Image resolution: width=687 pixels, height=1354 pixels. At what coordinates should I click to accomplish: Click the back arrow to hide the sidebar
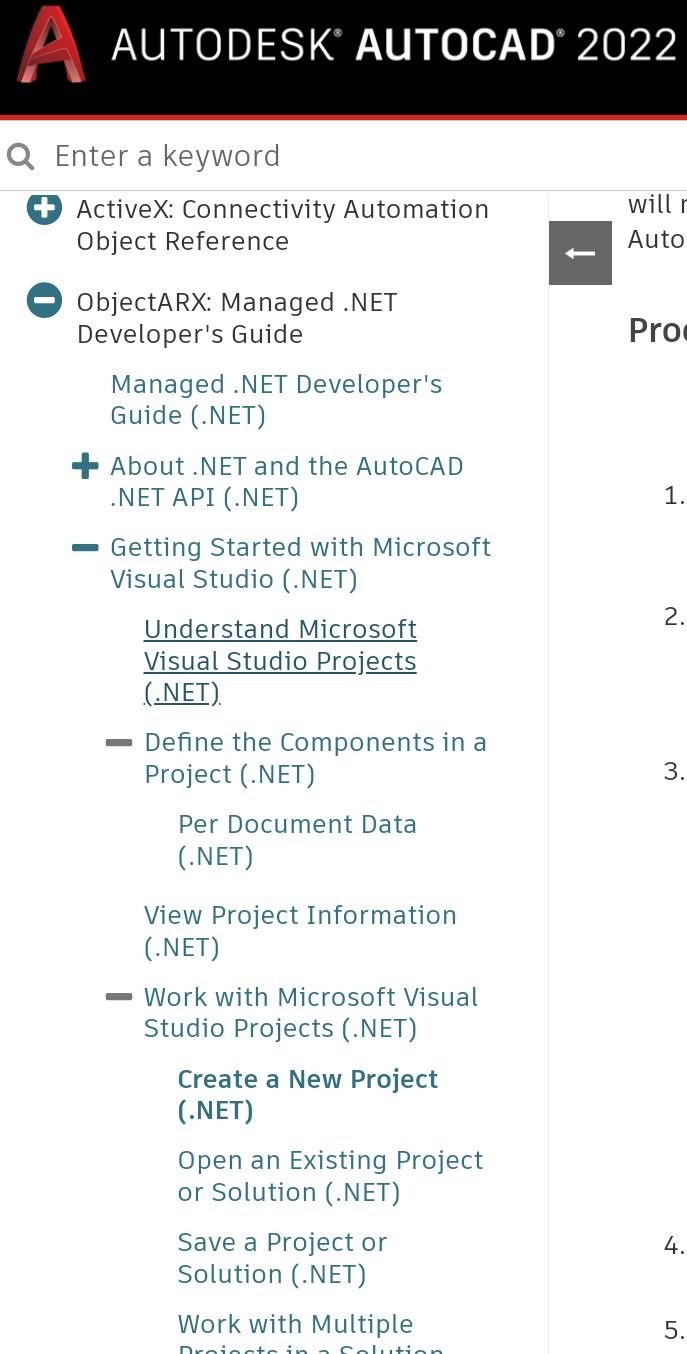579,253
